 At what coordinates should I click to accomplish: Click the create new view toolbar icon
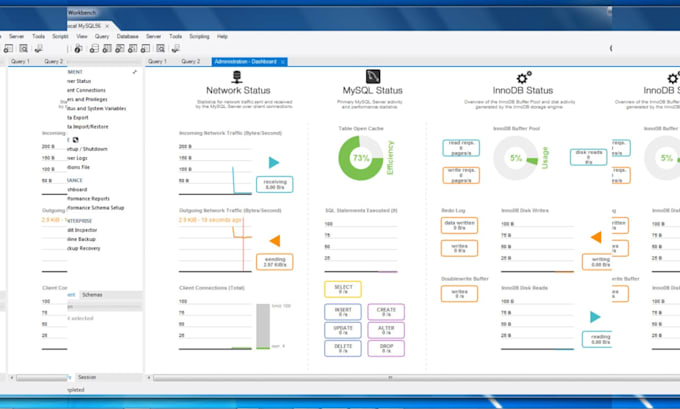[120, 49]
